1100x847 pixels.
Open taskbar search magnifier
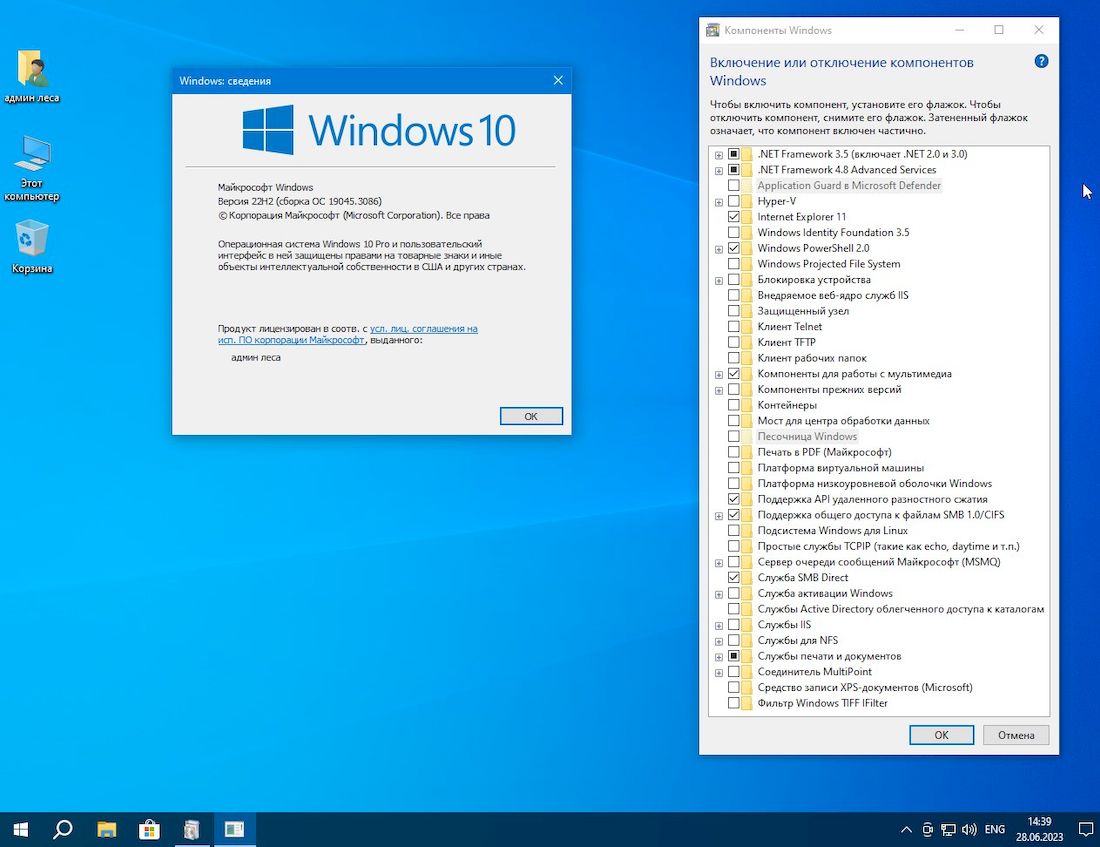point(62,829)
